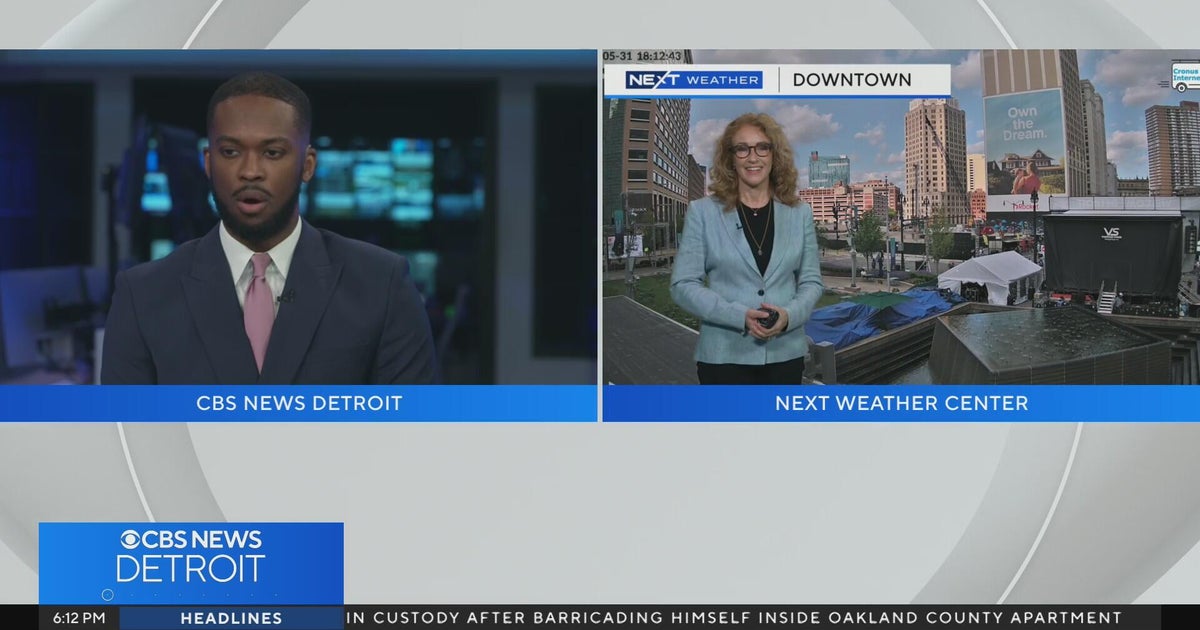Click the "NEXT WEATHER CENTER" lower banner
Viewport: 1200px width, 630px height.
click(x=901, y=403)
